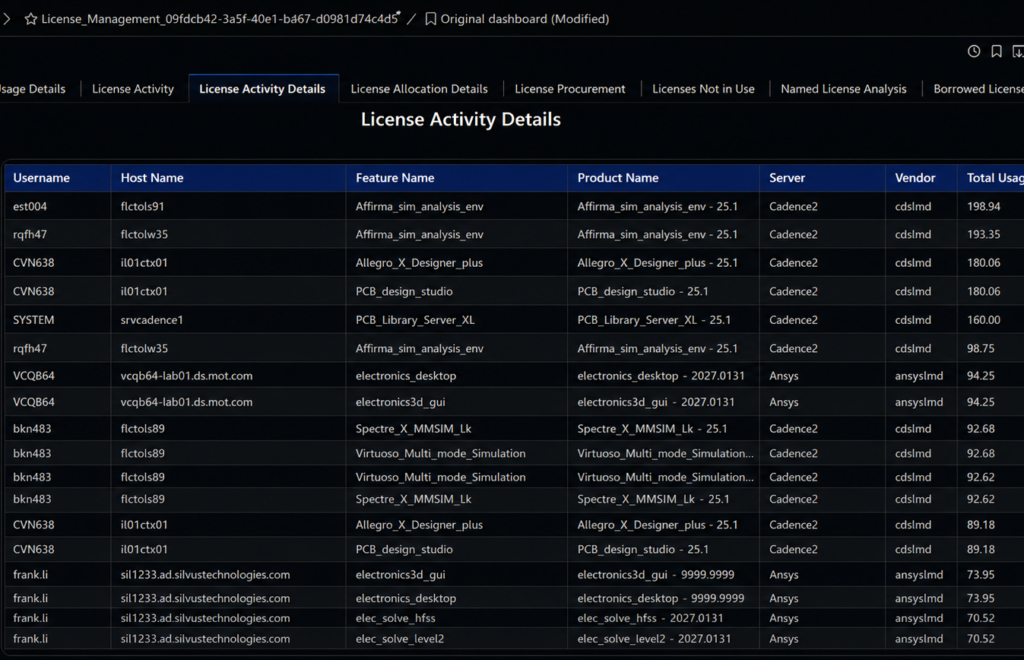Click feature electronics_desktop in VCQB64 row
Screen dimensions: 1024x660
point(406,376)
